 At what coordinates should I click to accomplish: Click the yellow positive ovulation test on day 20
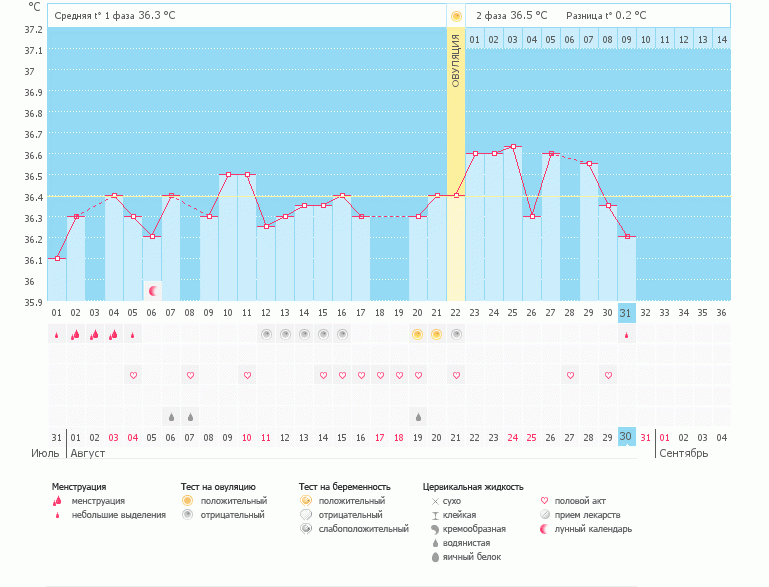tap(418, 334)
